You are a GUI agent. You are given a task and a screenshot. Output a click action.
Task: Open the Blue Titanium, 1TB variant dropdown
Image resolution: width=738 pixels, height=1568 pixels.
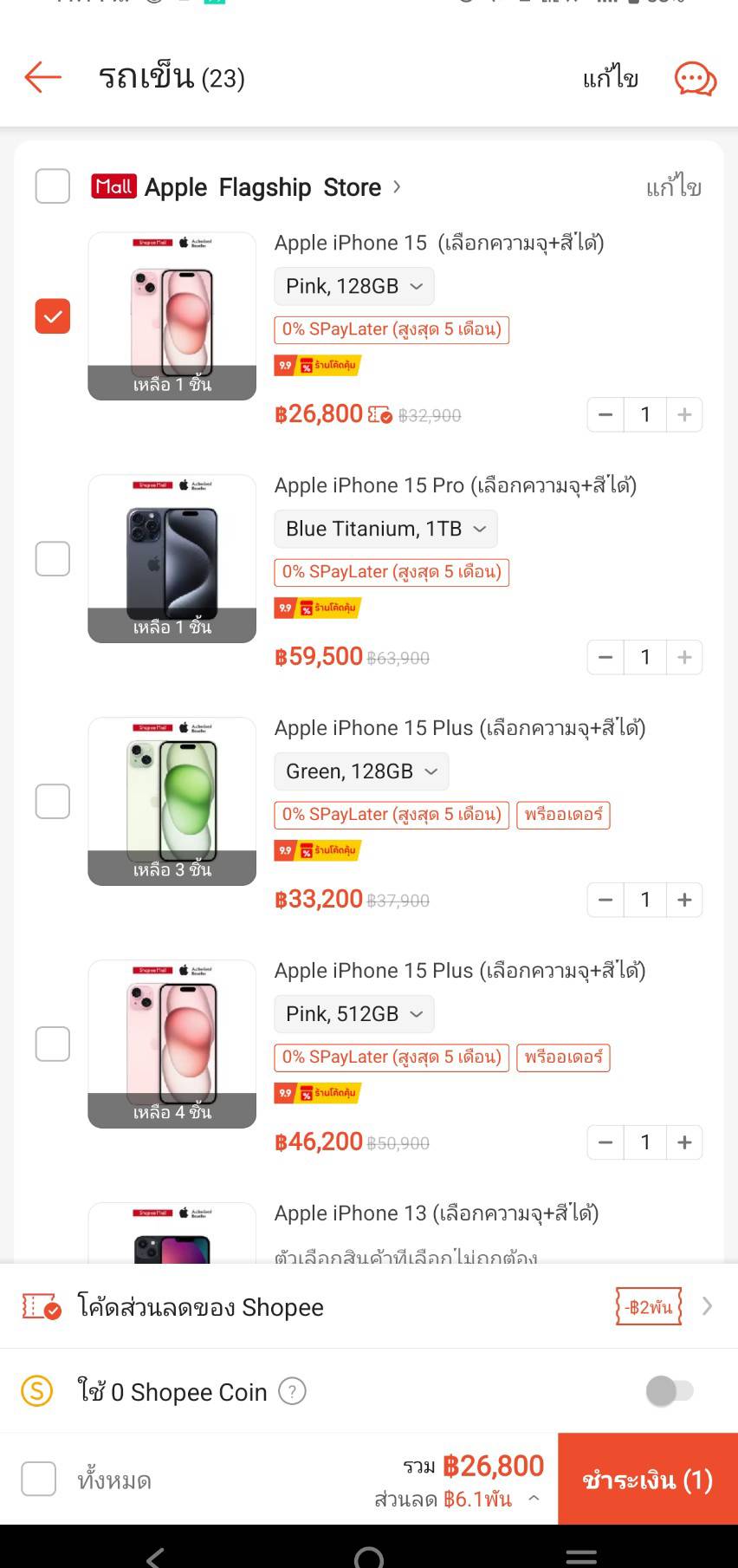pyautogui.click(x=385, y=529)
